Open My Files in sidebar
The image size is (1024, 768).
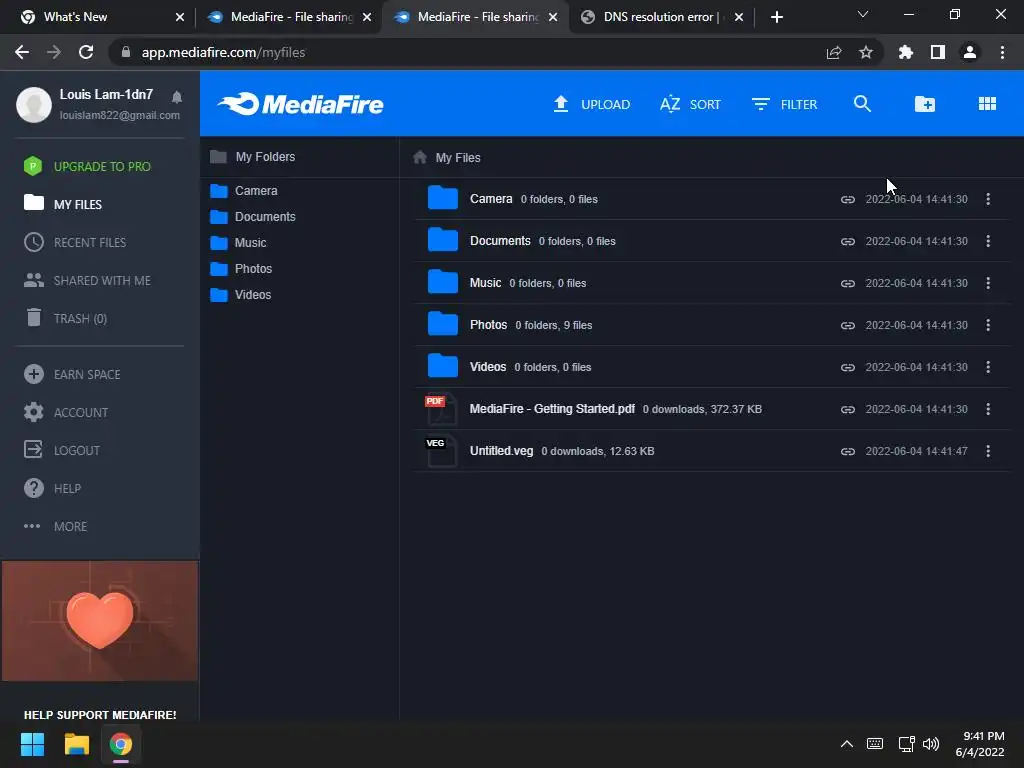coord(63,204)
